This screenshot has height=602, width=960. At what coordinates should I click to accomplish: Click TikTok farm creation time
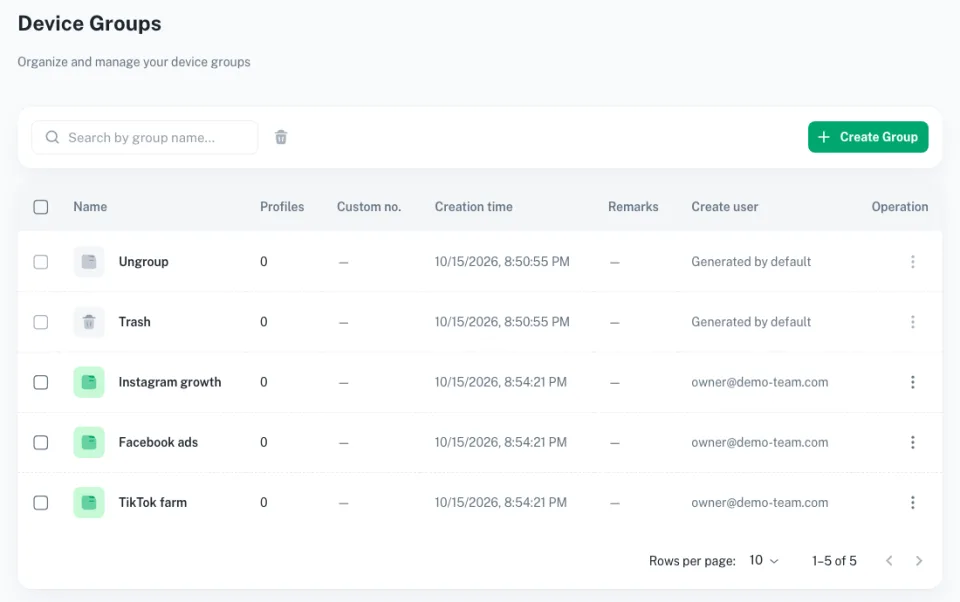click(x=501, y=502)
